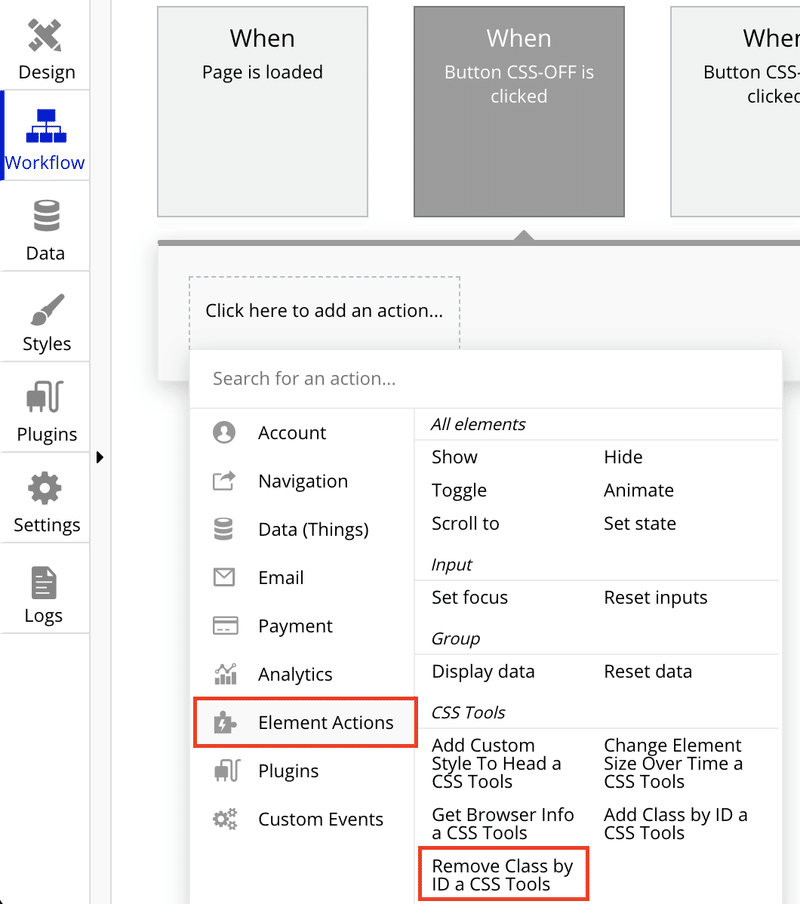This screenshot has width=800, height=904.
Task: Choose the Analytics action category
Action: [x=295, y=674]
